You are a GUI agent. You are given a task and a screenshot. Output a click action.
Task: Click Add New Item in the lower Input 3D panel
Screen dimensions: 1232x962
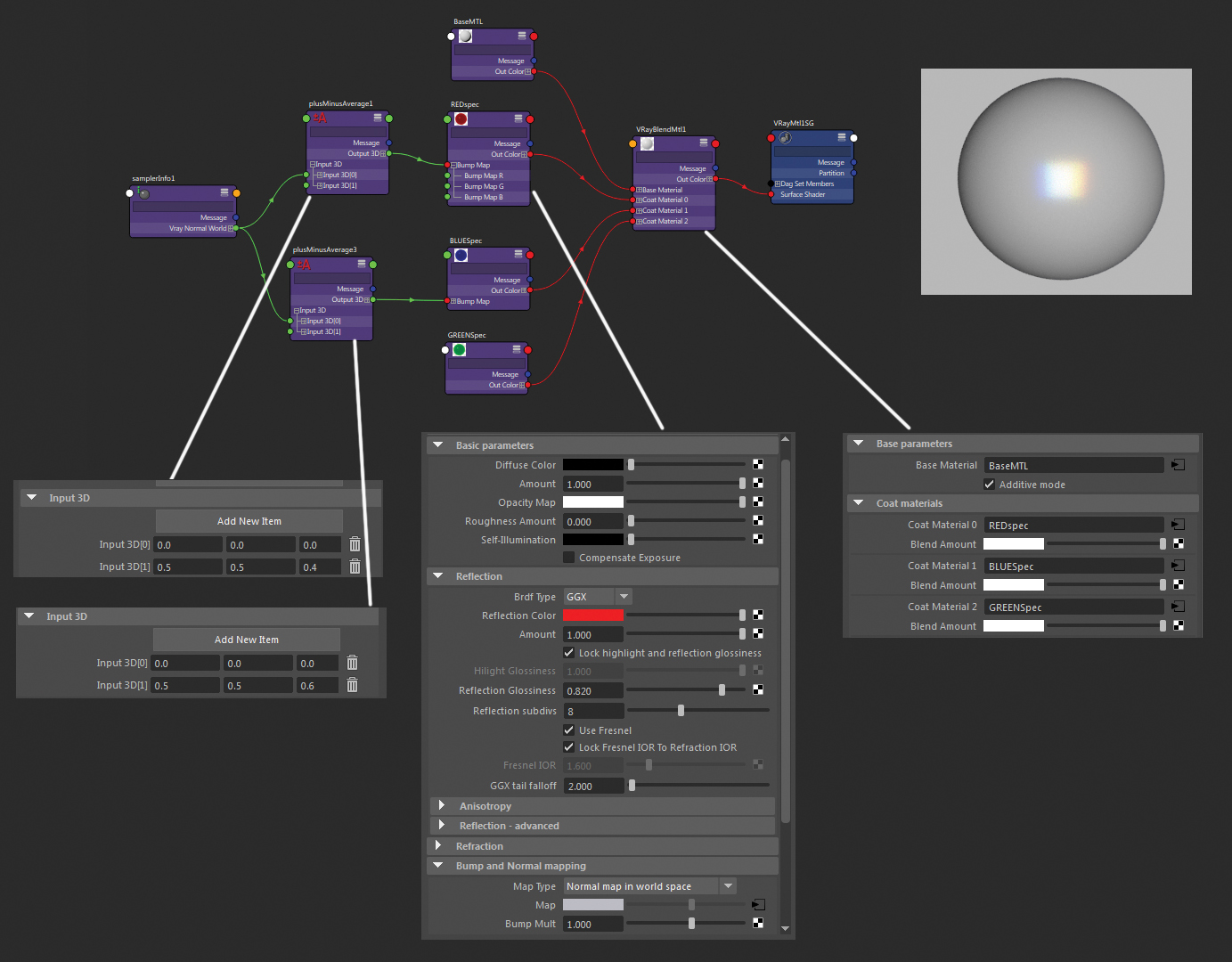246,639
